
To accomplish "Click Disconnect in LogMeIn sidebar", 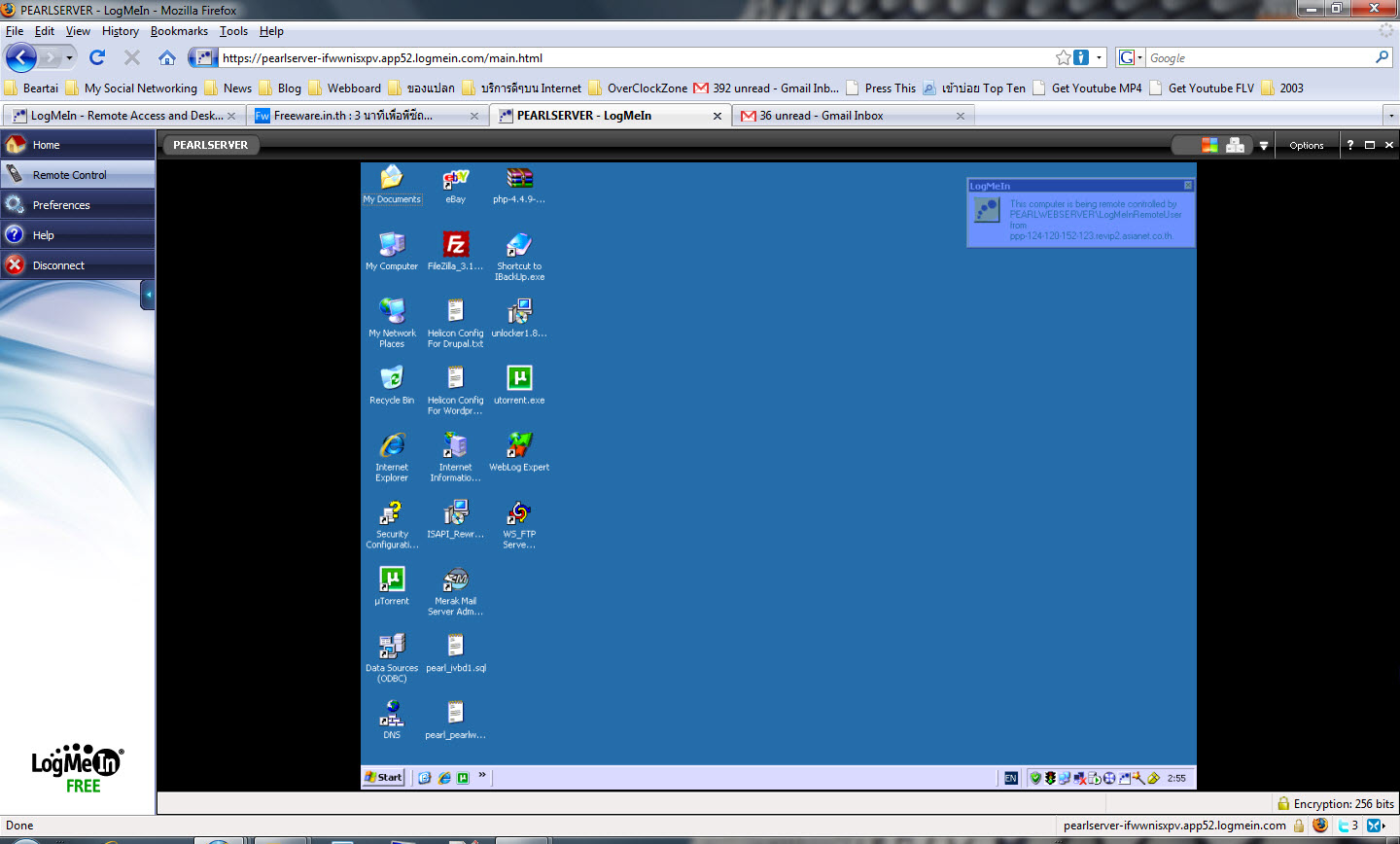I will coord(78,265).
